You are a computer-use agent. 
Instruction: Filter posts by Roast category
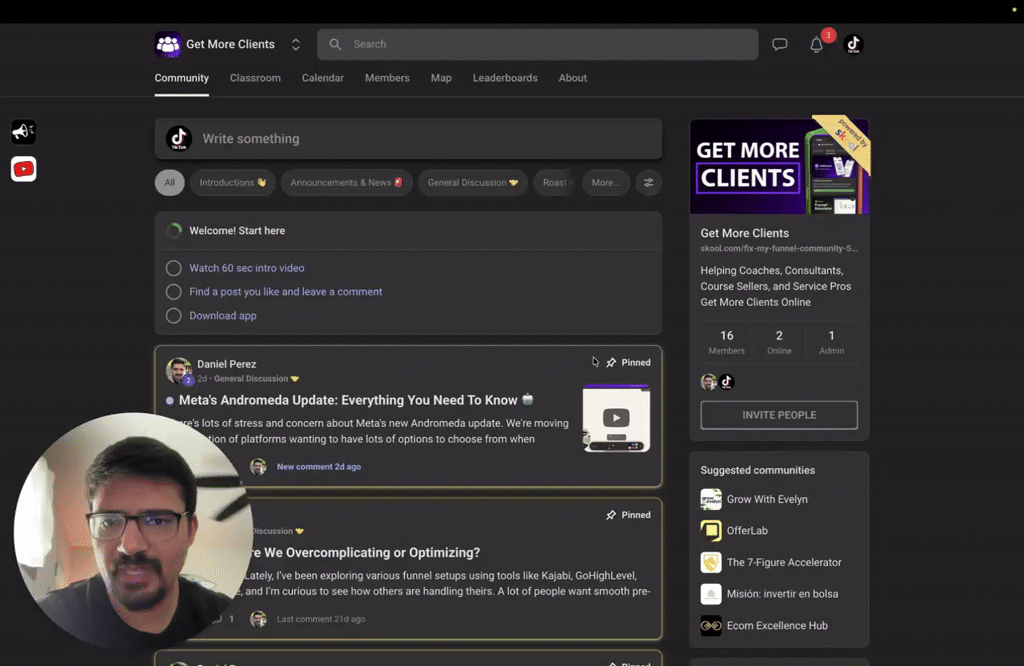[556, 183]
